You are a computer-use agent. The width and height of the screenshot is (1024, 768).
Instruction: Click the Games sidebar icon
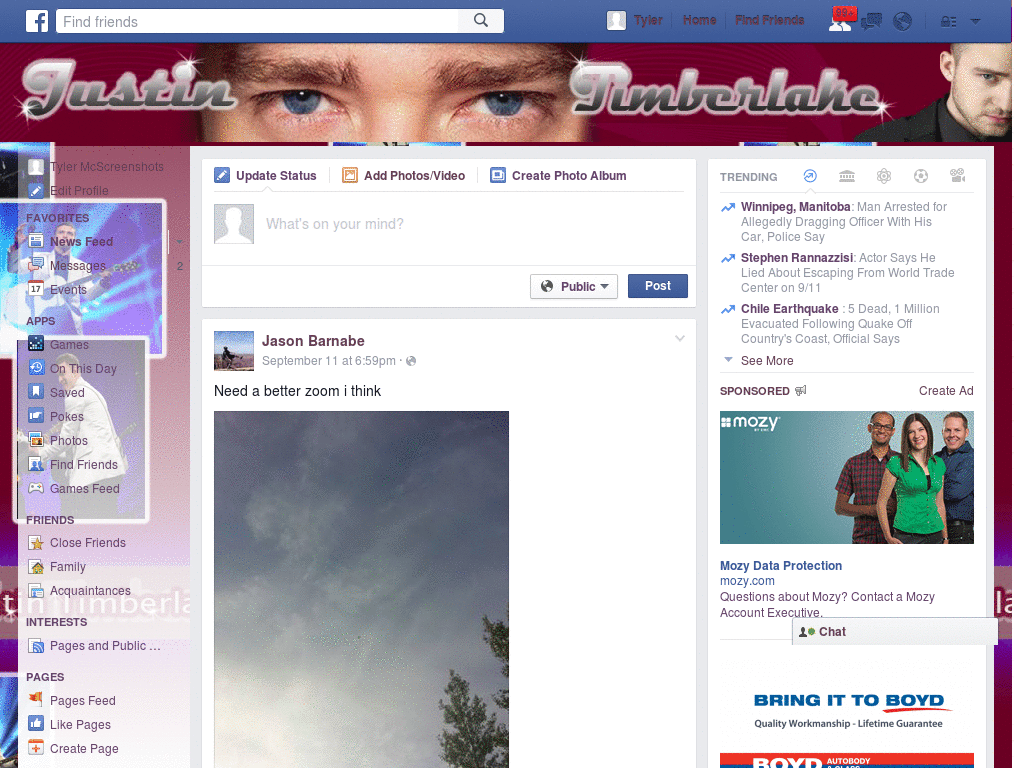click(x=36, y=344)
